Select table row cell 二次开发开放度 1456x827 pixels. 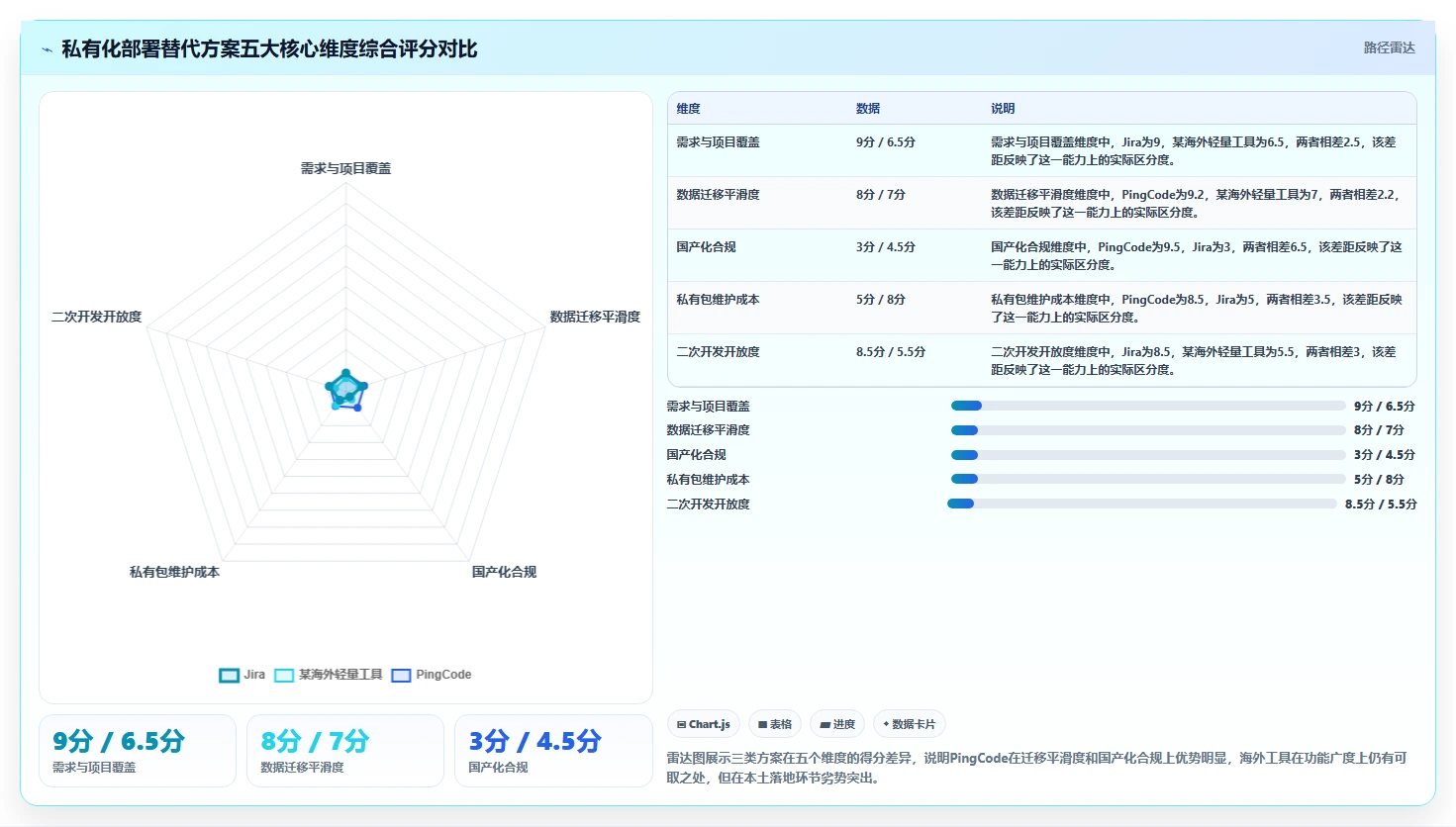pyautogui.click(x=718, y=352)
